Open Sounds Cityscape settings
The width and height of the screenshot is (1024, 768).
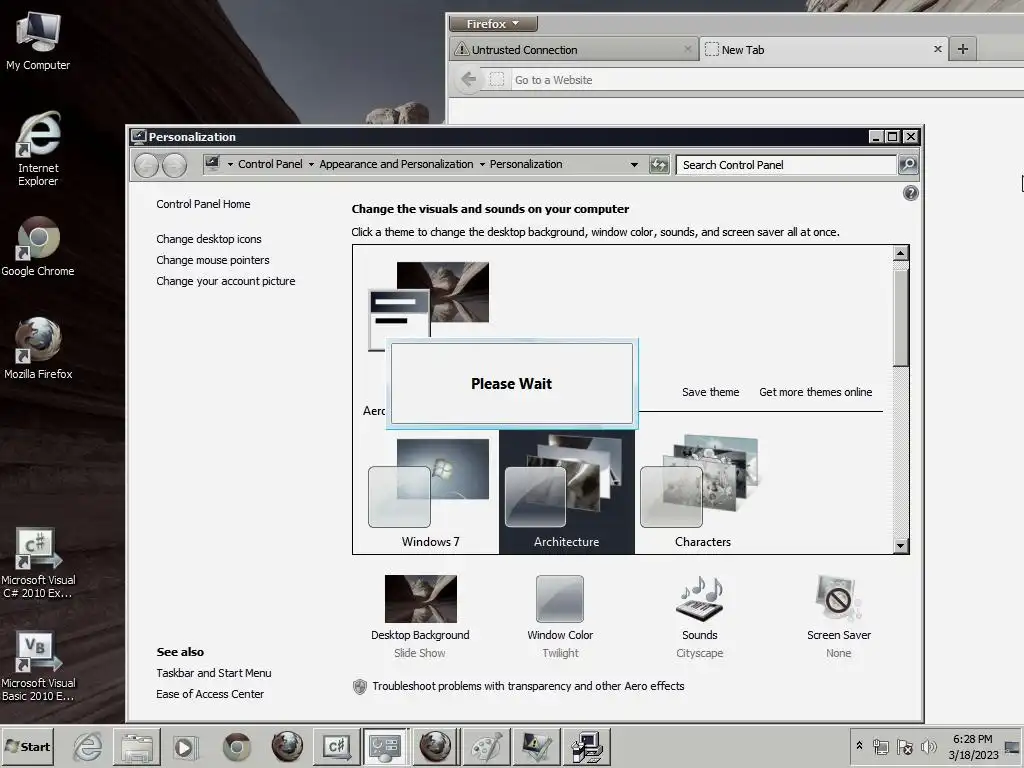click(x=699, y=616)
